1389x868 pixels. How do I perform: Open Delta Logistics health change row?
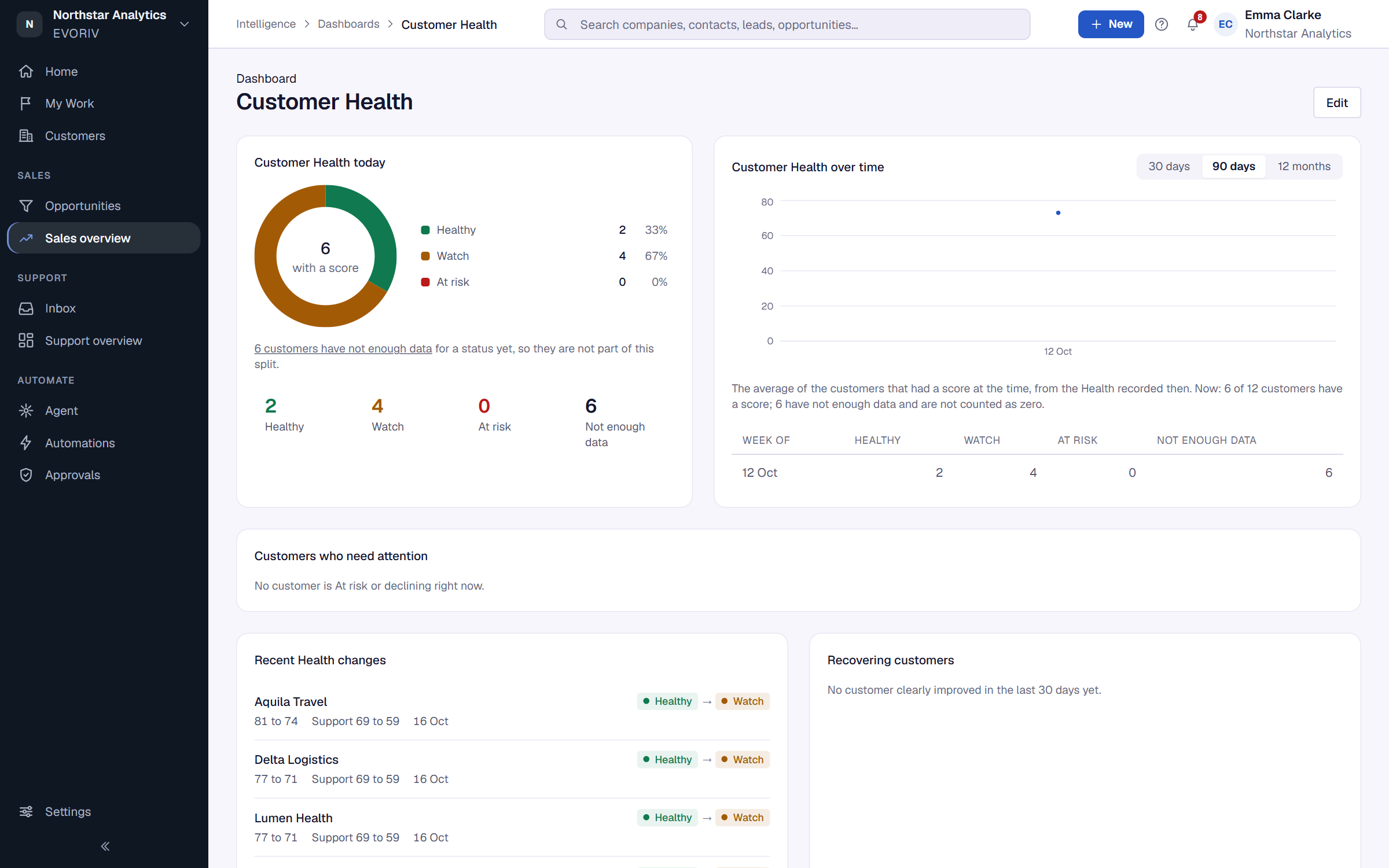(512, 769)
